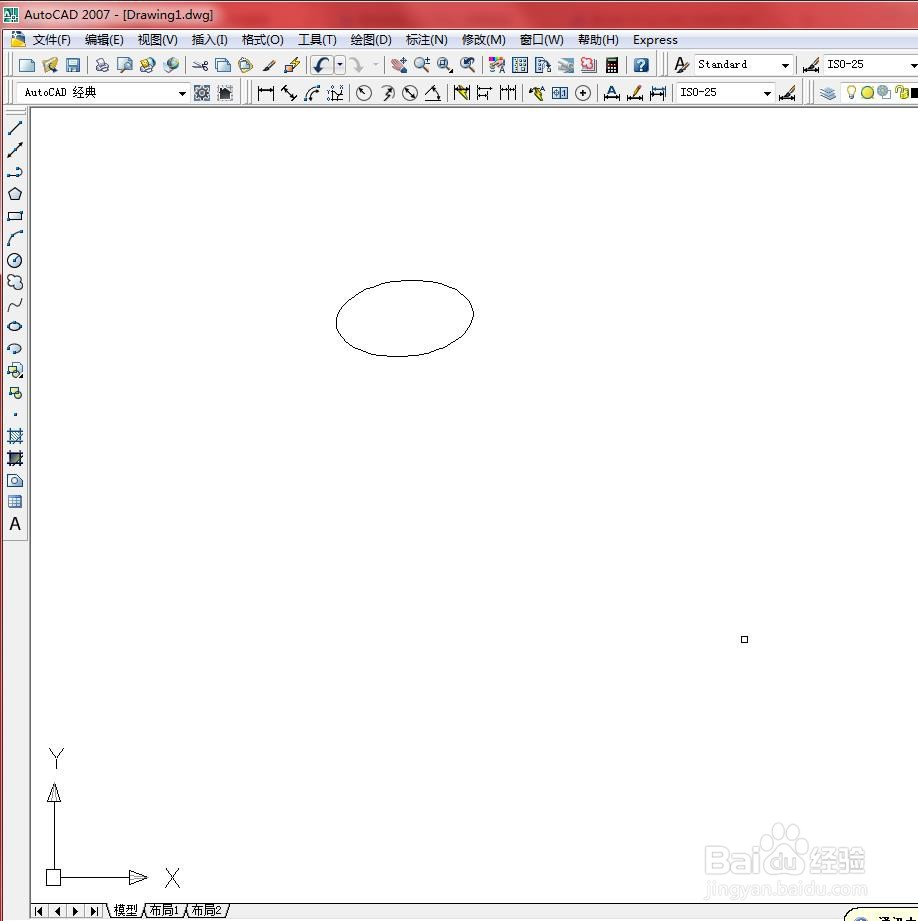Click the Diameter Dimension tool
Image resolution: width=918 pixels, height=921 pixels.
[410, 93]
